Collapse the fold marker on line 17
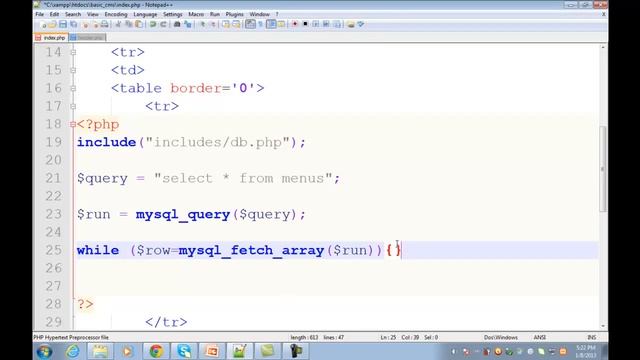Image resolution: width=640 pixels, height=360 pixels. point(73,106)
